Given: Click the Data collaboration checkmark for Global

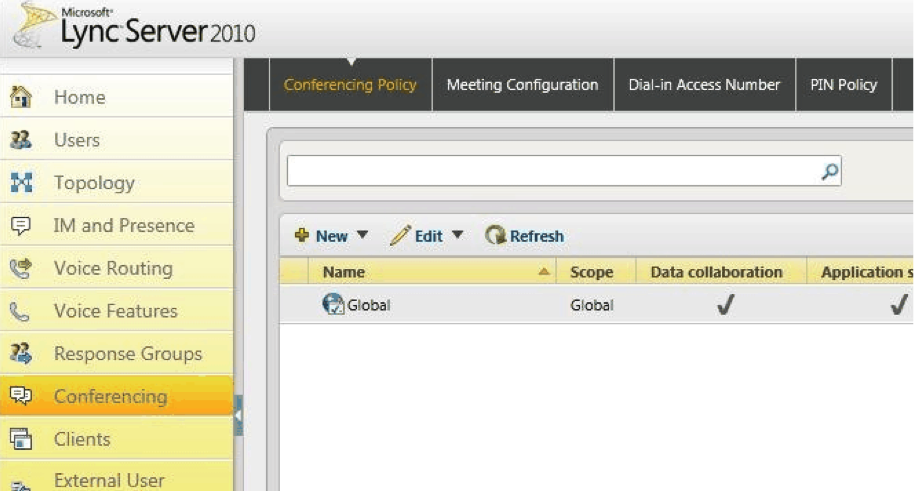Looking at the screenshot, I should pos(726,306).
